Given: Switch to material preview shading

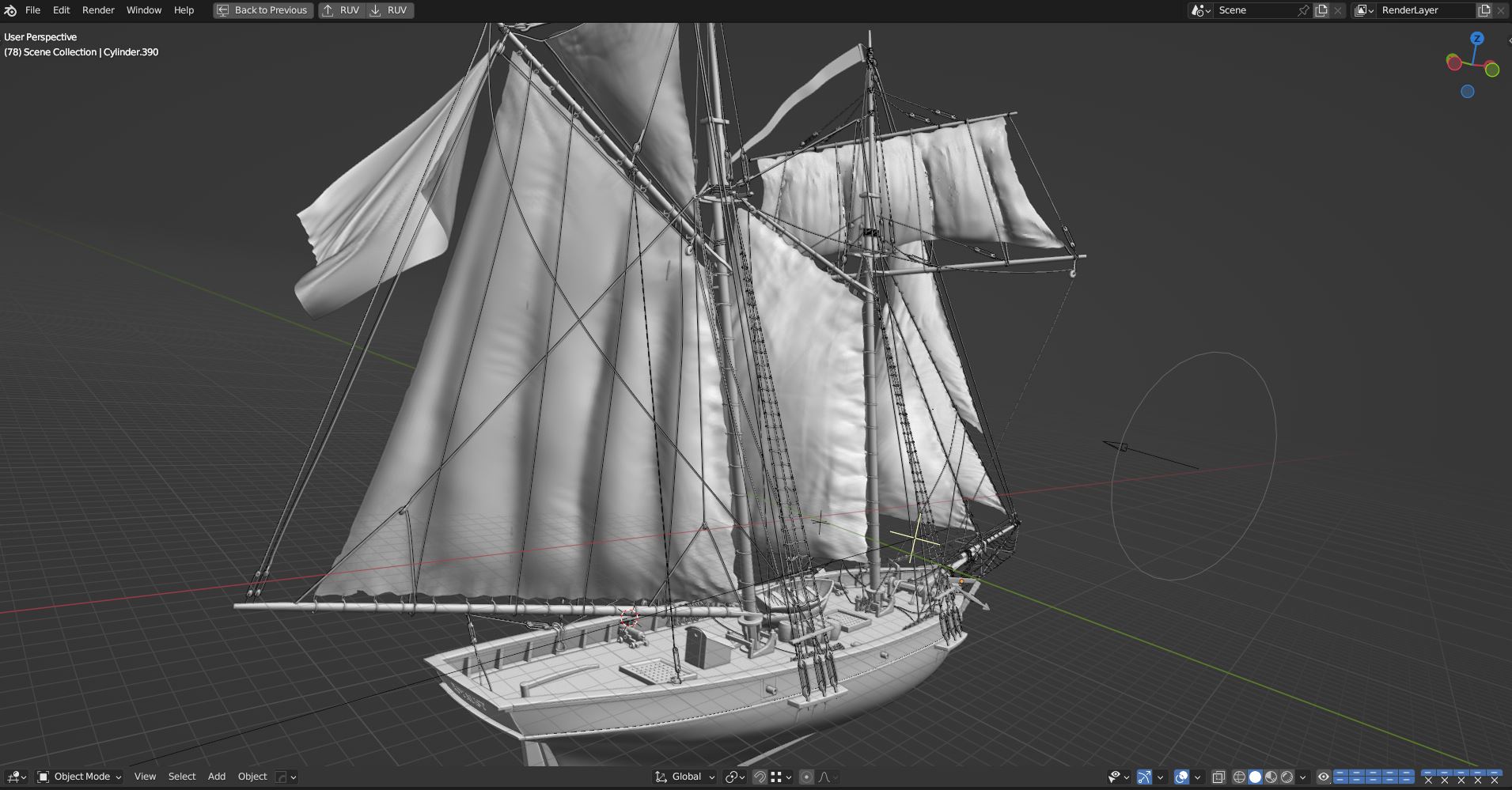Looking at the screenshot, I should pos(1271,777).
